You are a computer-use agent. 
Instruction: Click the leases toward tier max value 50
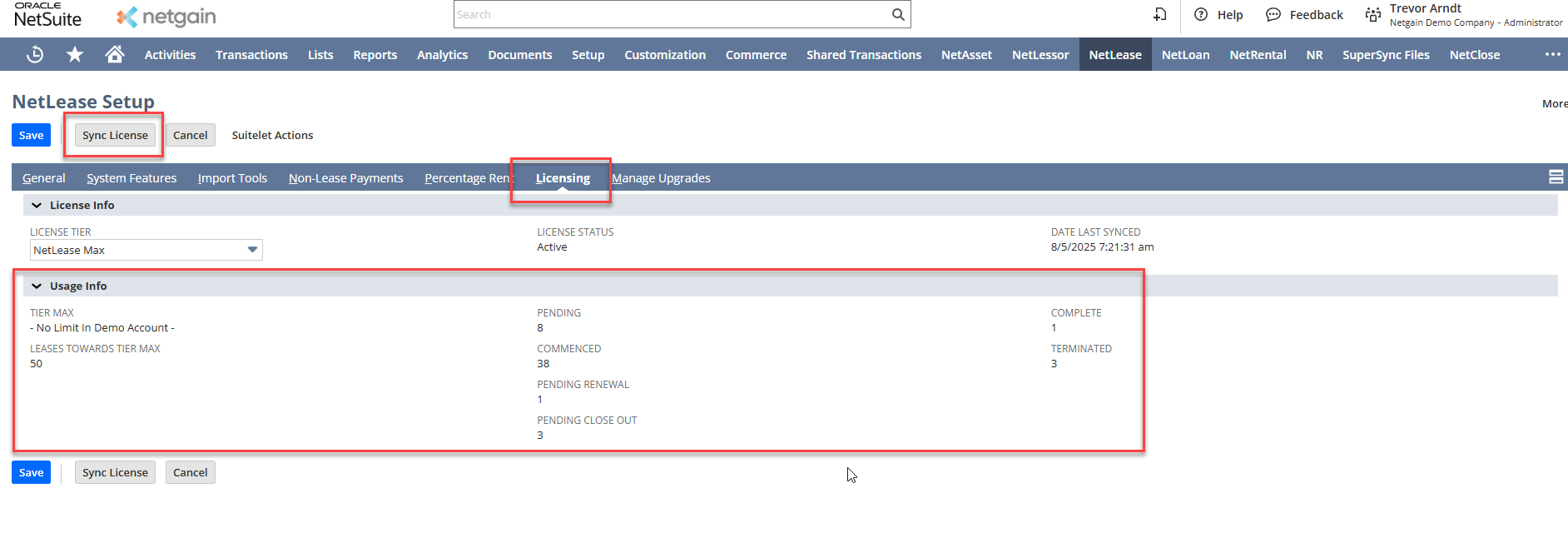pyautogui.click(x=36, y=364)
